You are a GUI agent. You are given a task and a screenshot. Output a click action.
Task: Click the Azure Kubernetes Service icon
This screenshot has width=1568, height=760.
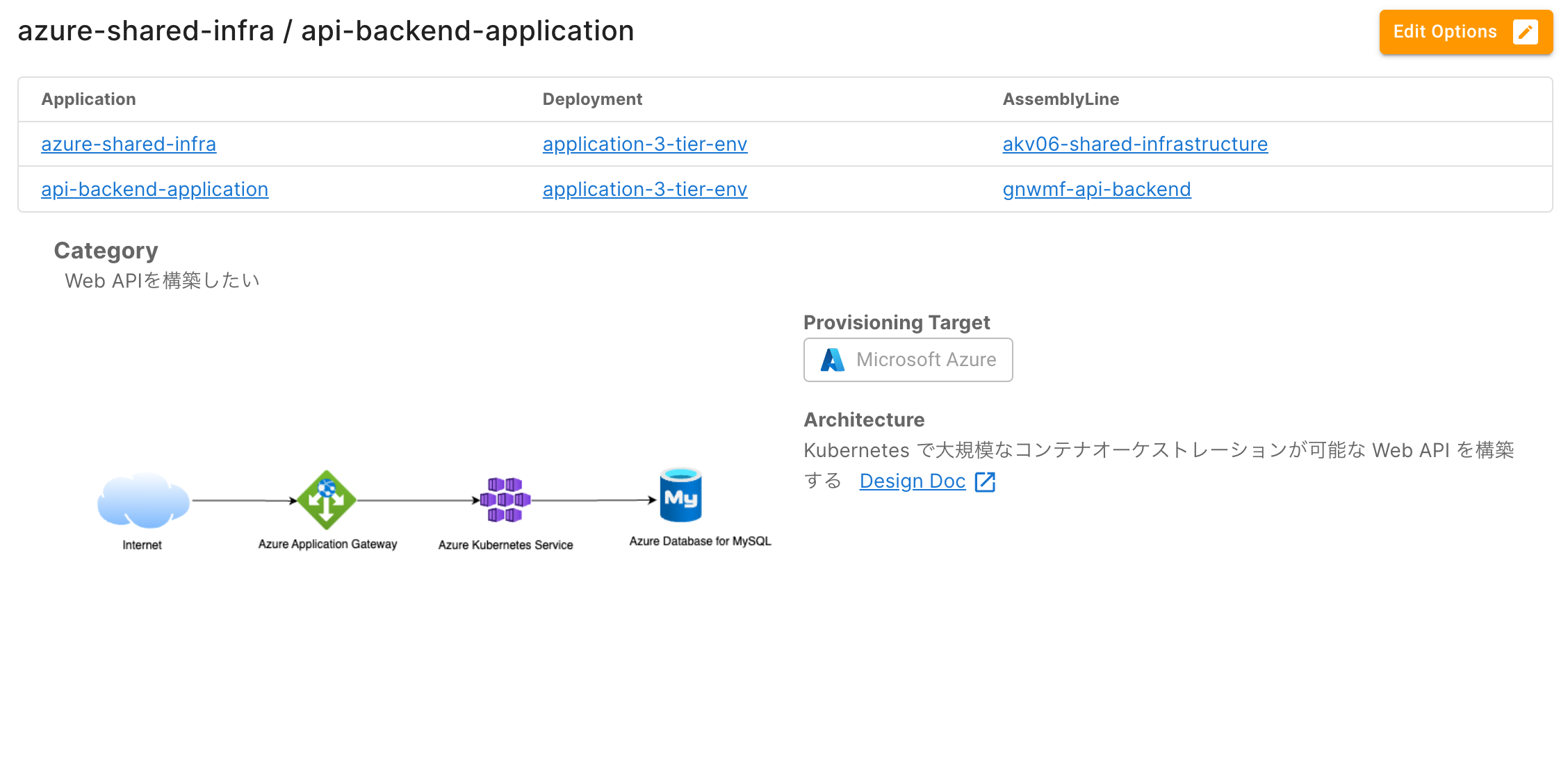pos(505,499)
